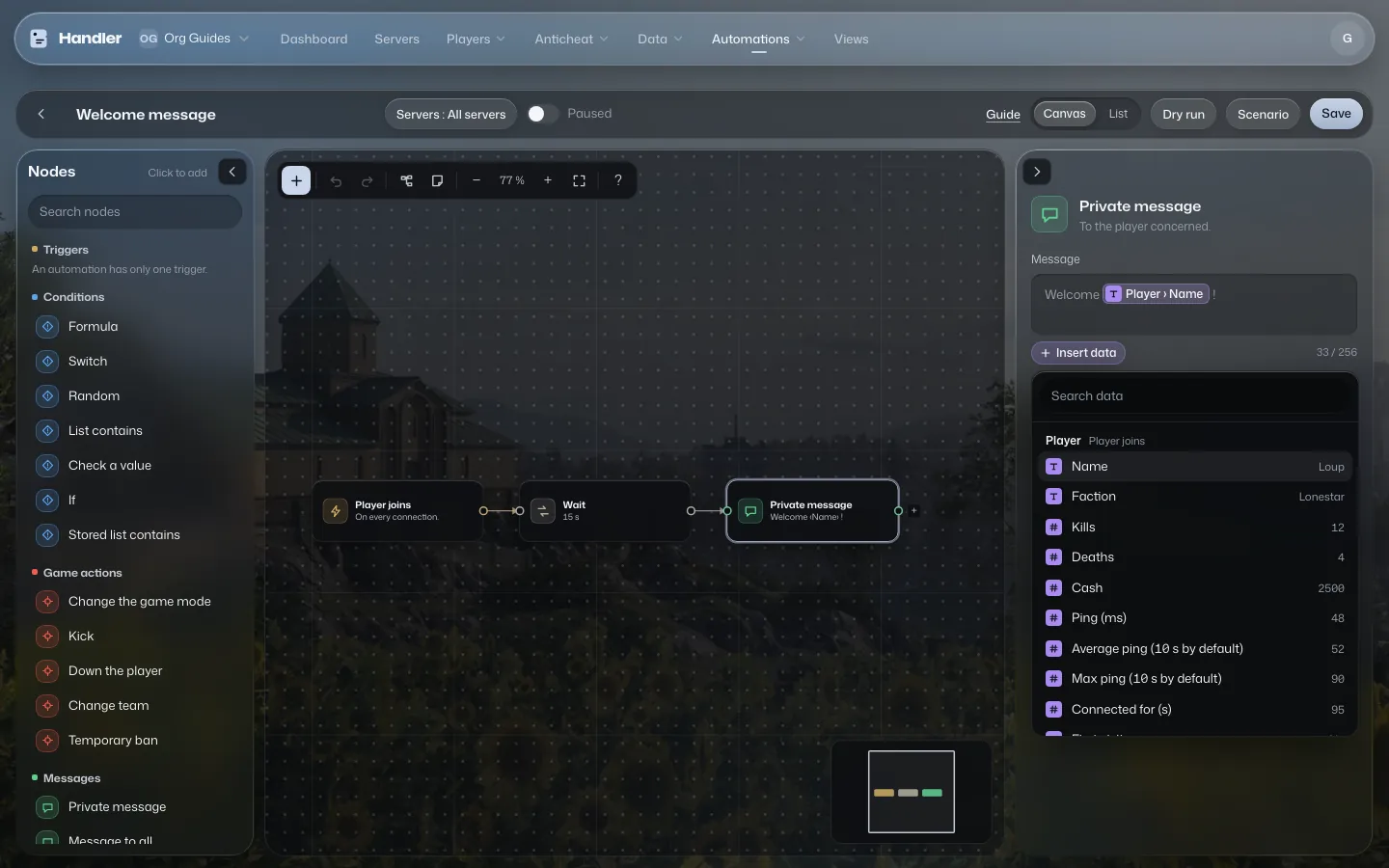1389x868 pixels.
Task: Switch to List view
Action: [x=1118, y=114]
